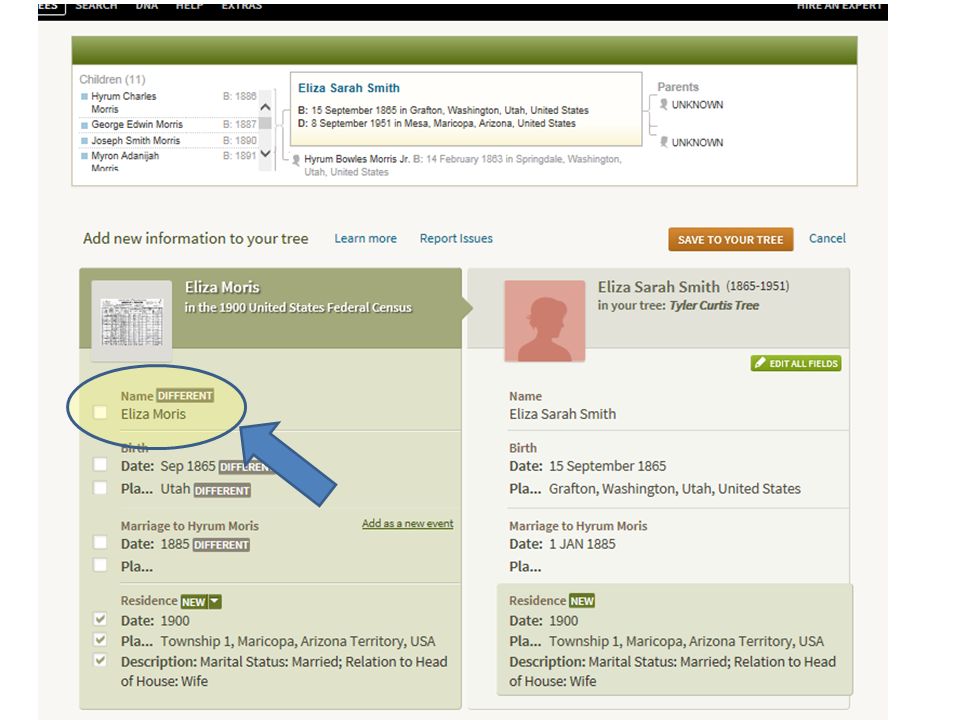Screen dimensions: 960x720
Task: Click Tyler Curtis Tree name text
Action: 714,306
